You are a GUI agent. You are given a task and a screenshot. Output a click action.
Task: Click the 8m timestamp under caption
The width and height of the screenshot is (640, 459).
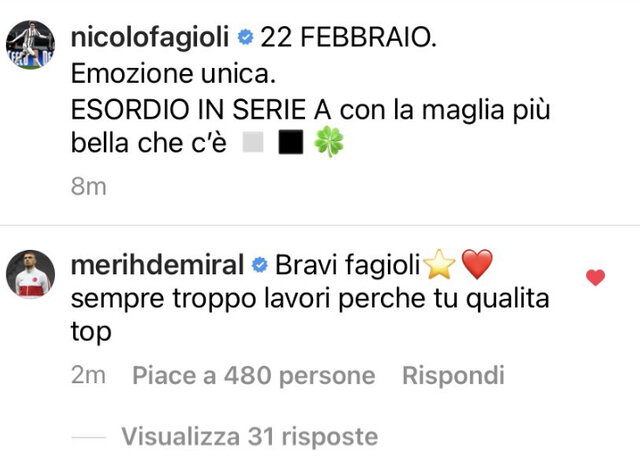89,186
